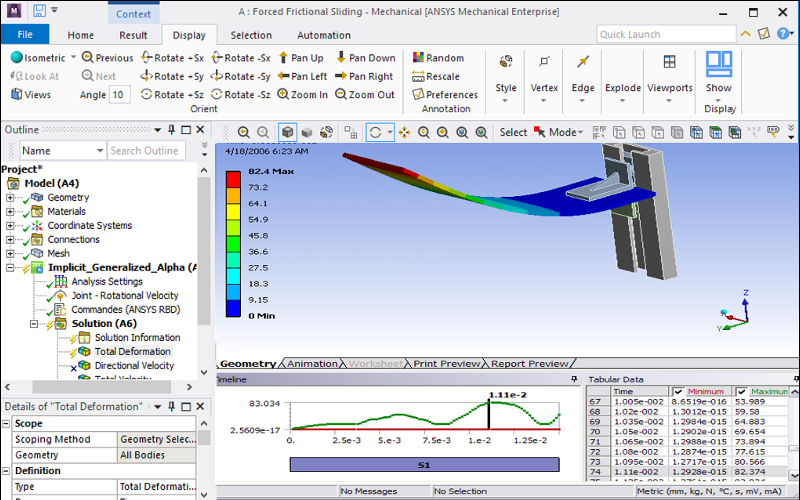Expand the Materials tree node

pos(10,211)
